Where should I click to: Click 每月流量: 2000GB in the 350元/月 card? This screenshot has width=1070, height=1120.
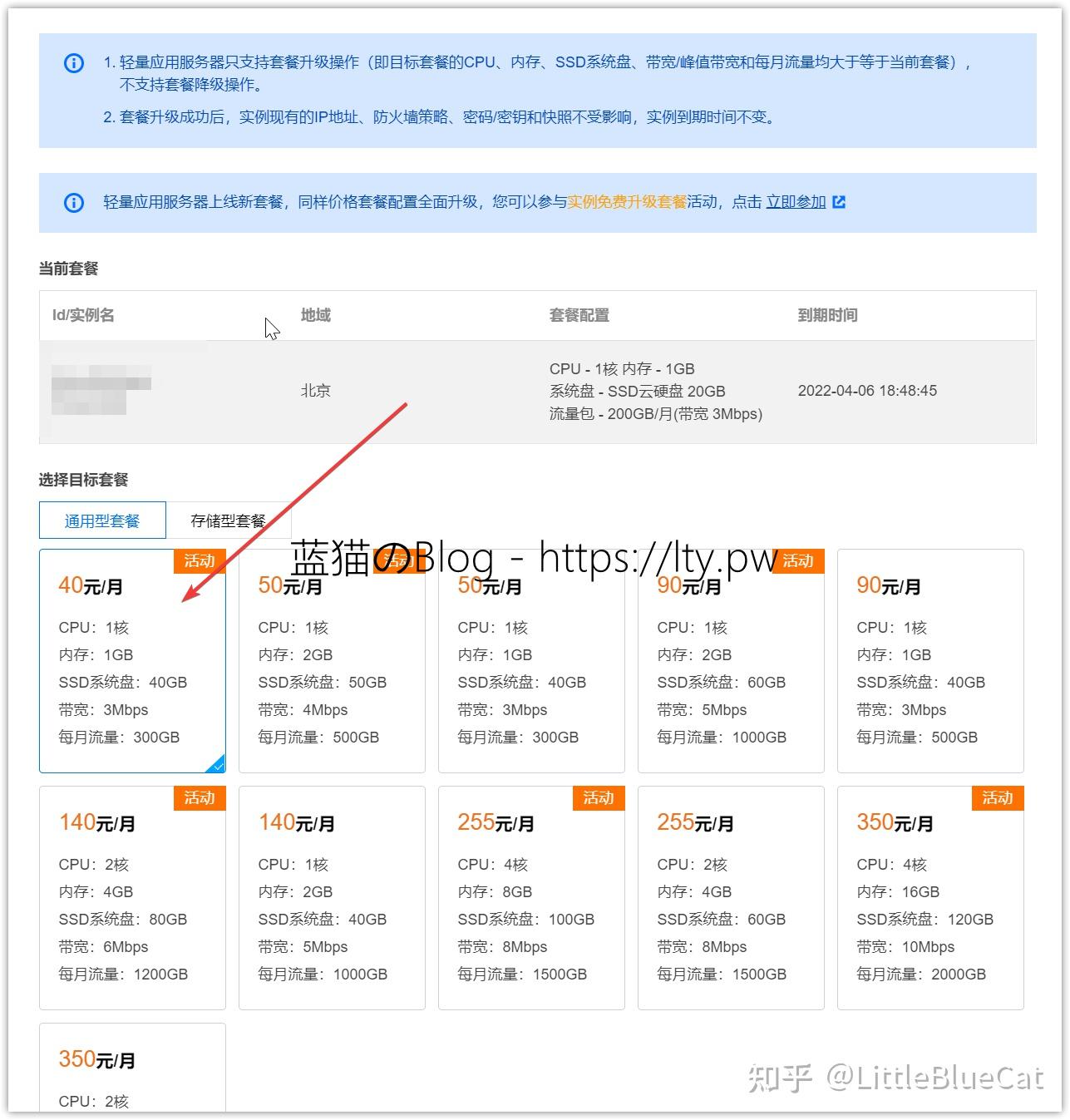[x=921, y=974]
